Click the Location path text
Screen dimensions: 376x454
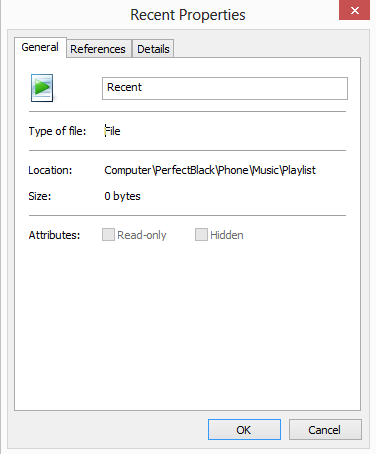(x=210, y=170)
